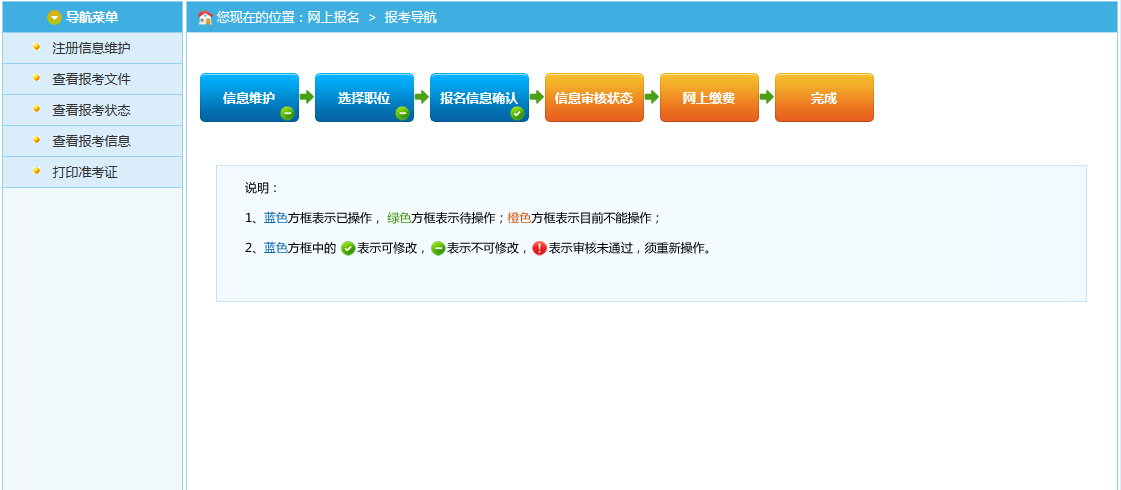Click the minus status icon on 选择职位

tap(402, 113)
